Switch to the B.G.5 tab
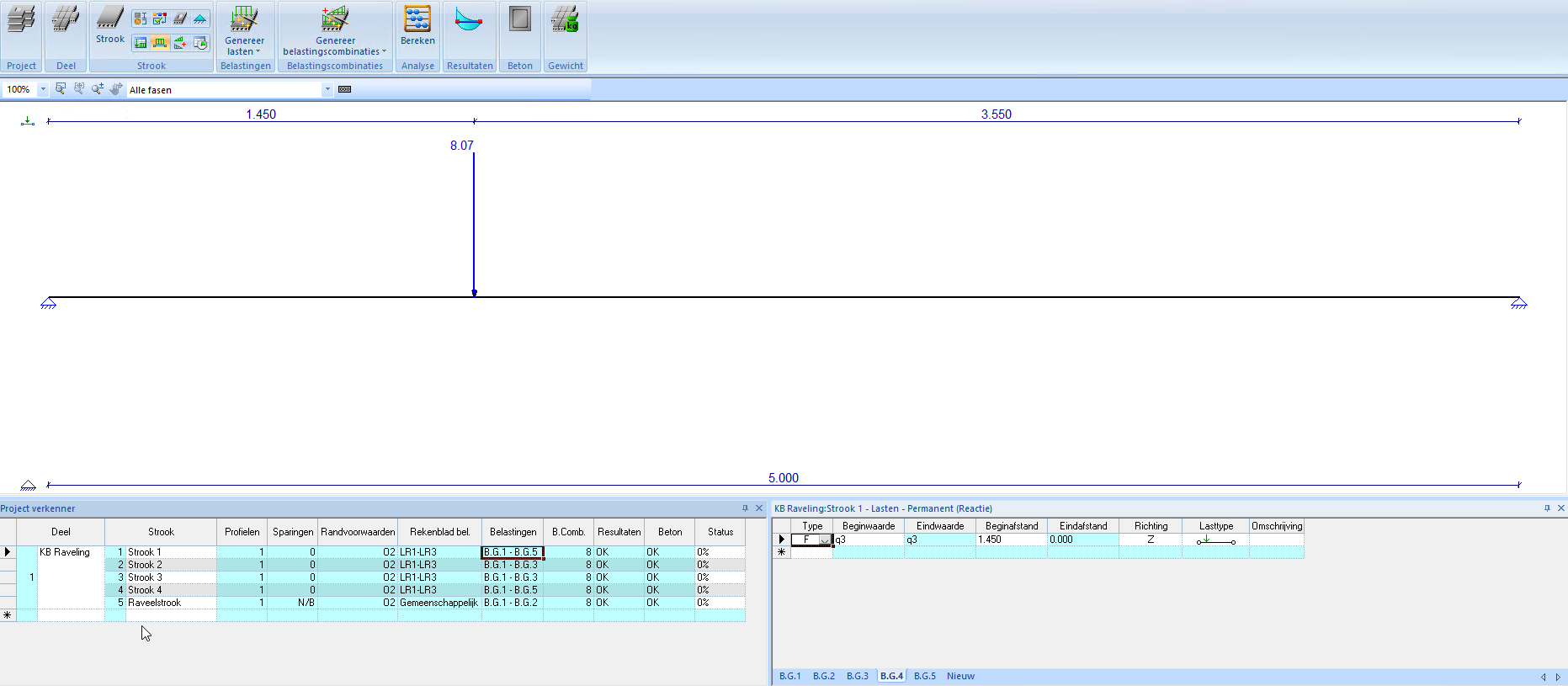Viewport: 1568px width, 686px height. click(x=925, y=676)
